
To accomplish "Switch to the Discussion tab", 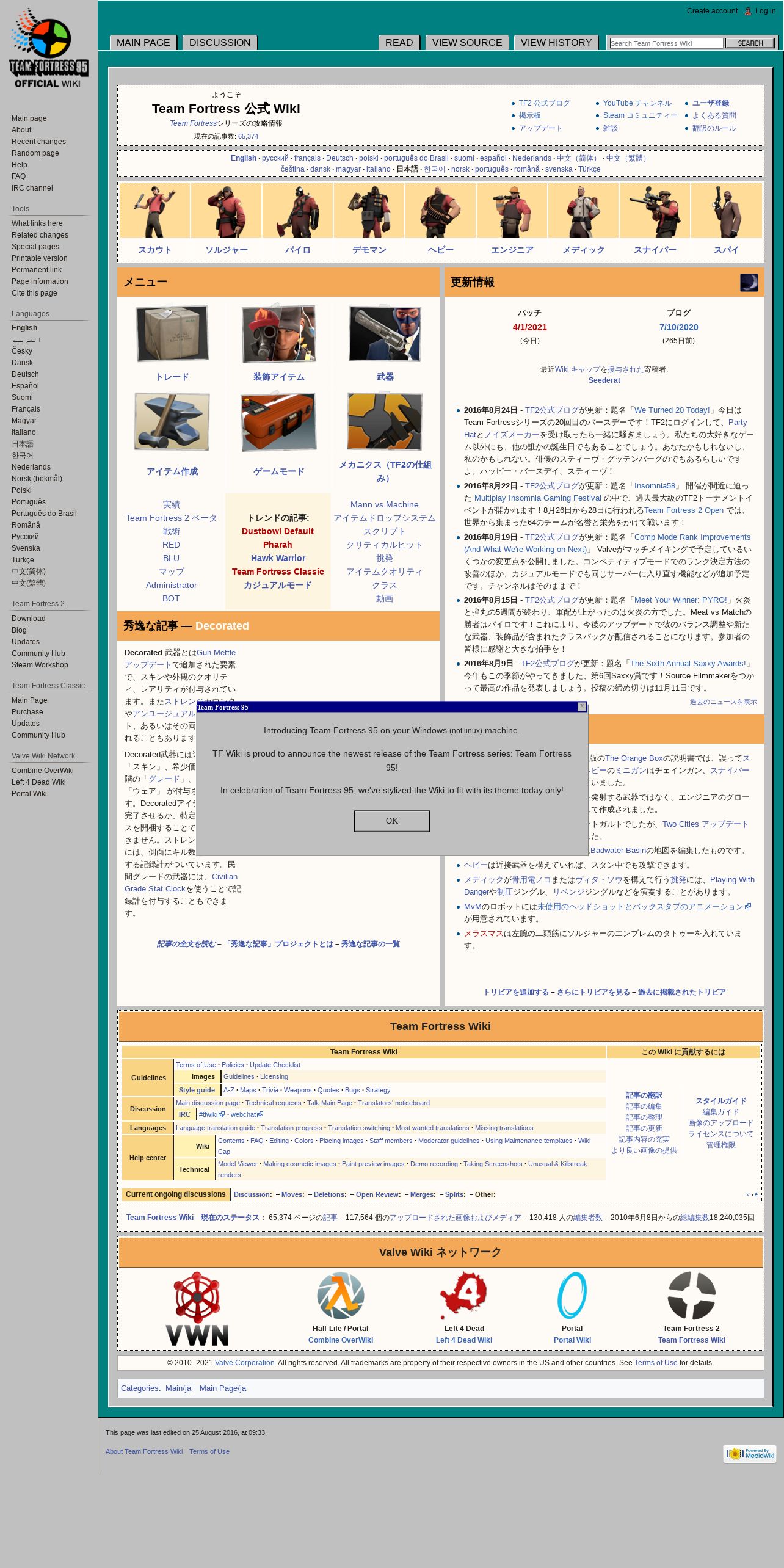I will tap(220, 42).
